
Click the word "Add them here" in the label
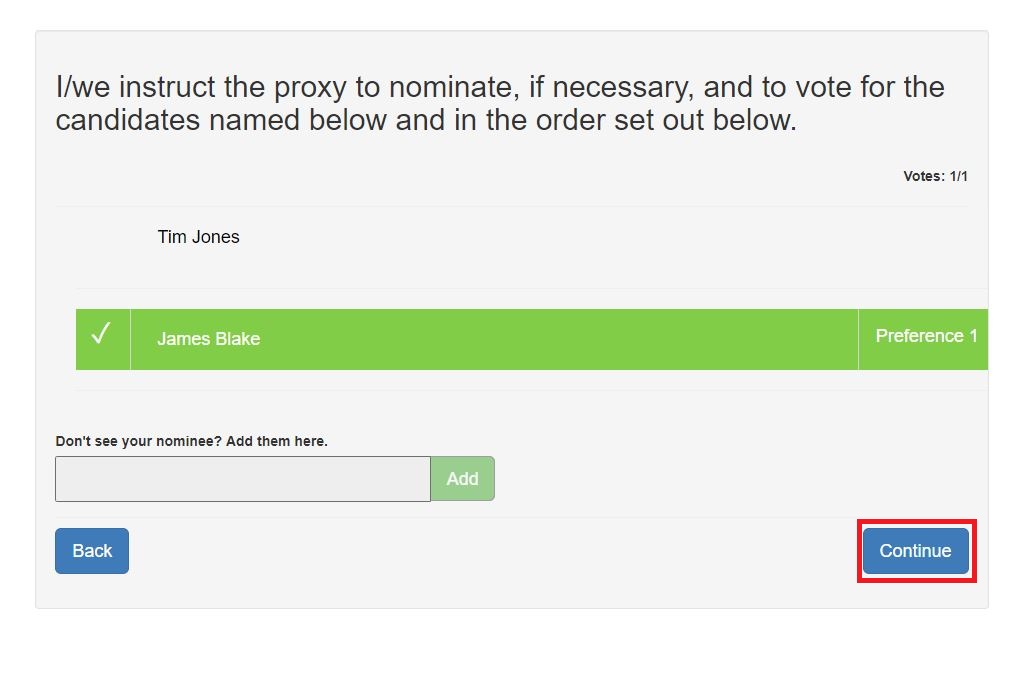(277, 441)
